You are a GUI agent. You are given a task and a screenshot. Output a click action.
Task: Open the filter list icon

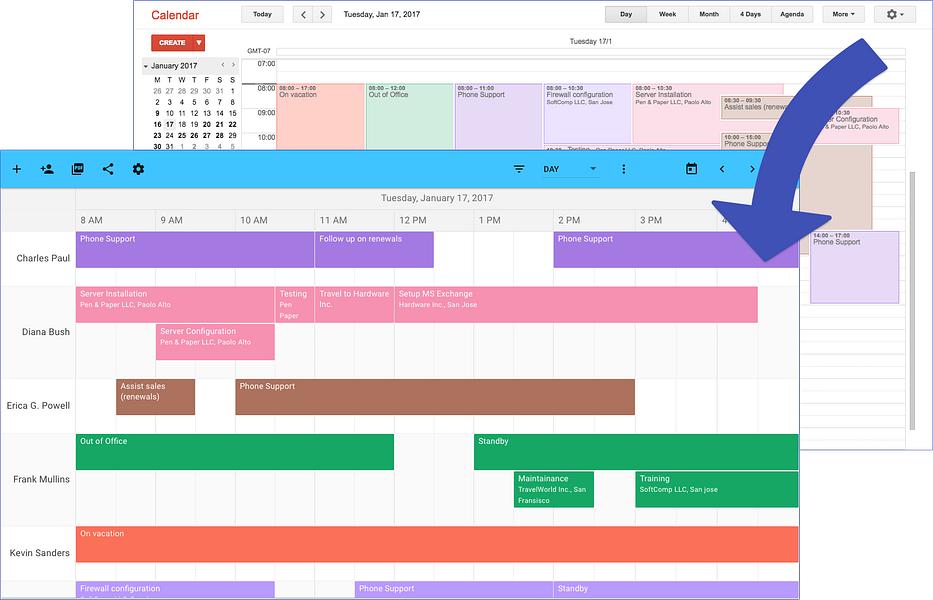519,169
